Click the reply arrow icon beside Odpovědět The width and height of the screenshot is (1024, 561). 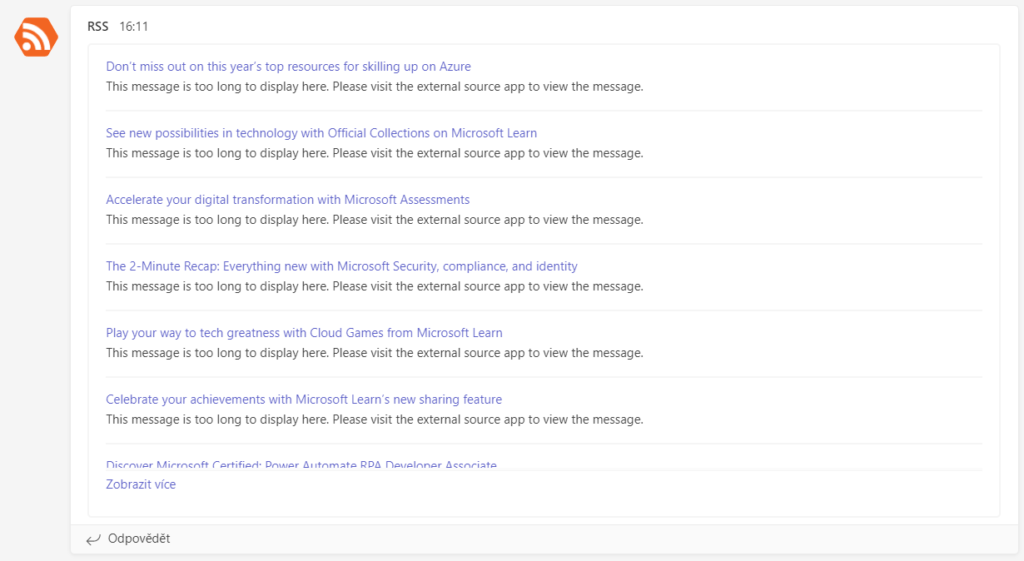93,539
